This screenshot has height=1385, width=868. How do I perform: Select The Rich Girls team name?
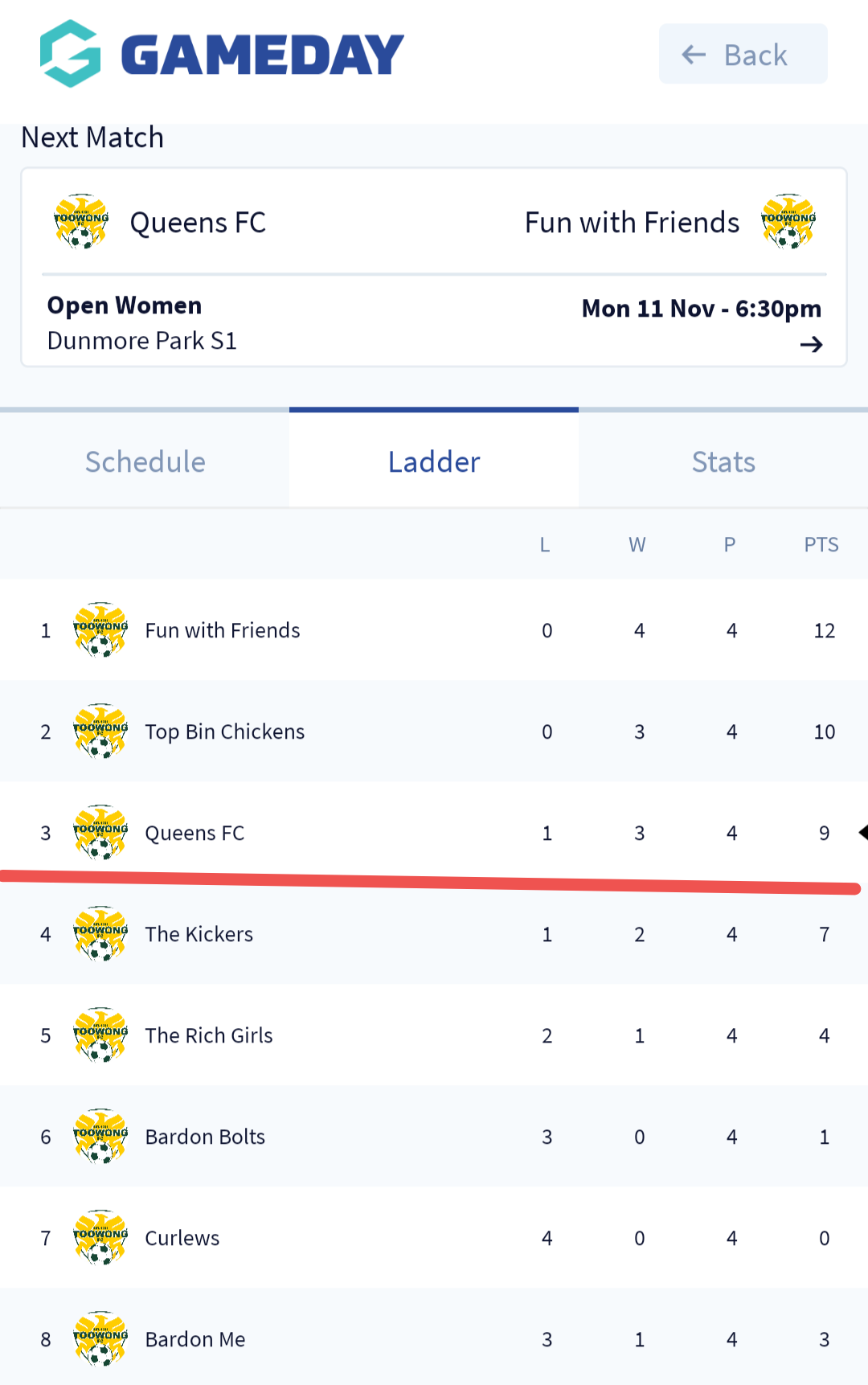pyautogui.click(x=209, y=1035)
